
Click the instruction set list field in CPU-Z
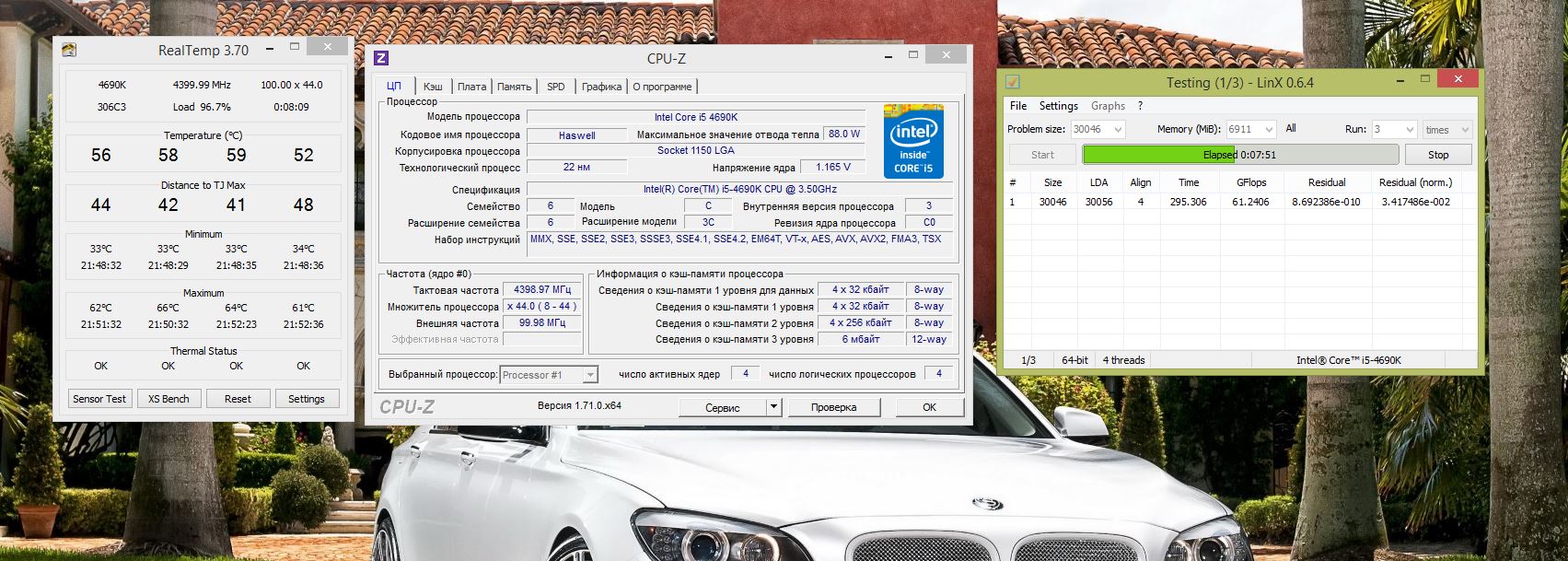point(741,244)
